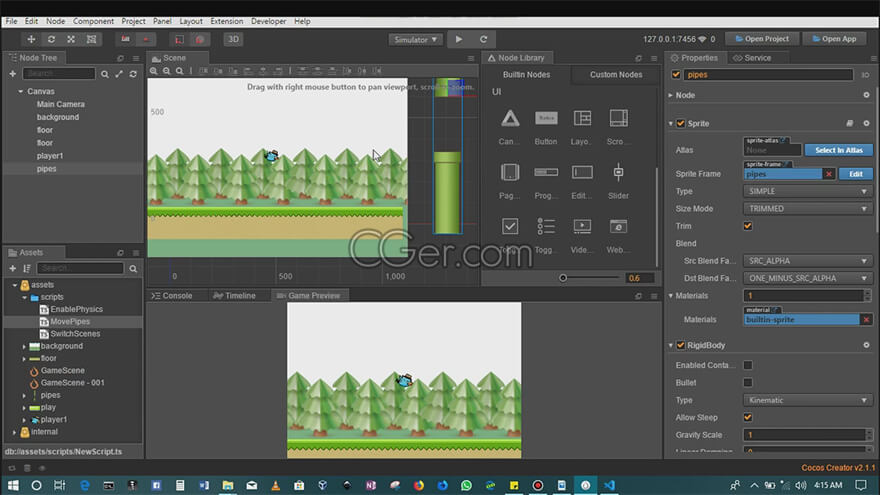Pick the VideoPlayer node icon
880x495 pixels.
click(x=582, y=226)
